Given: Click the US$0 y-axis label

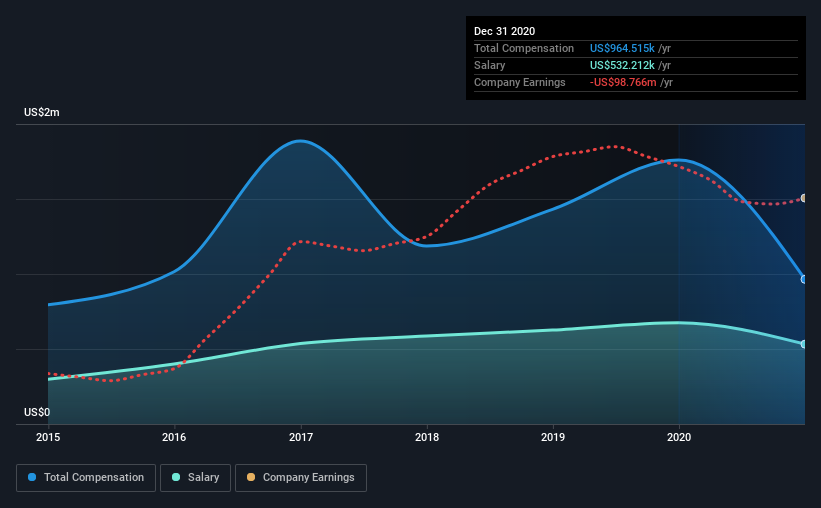Looking at the screenshot, I should [x=37, y=413].
